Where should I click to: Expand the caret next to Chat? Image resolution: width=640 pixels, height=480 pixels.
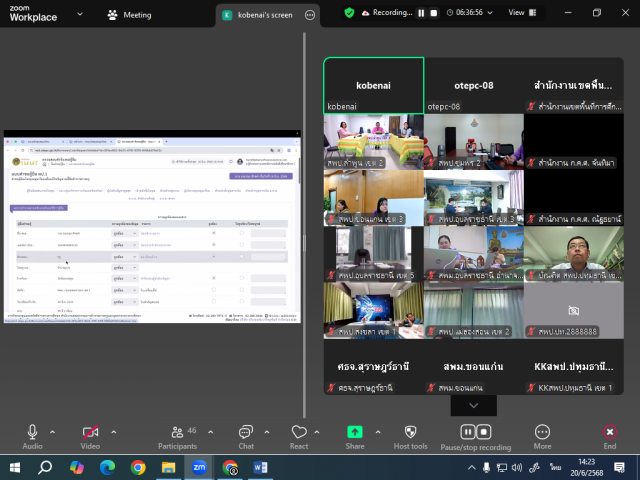pyautogui.click(x=267, y=432)
